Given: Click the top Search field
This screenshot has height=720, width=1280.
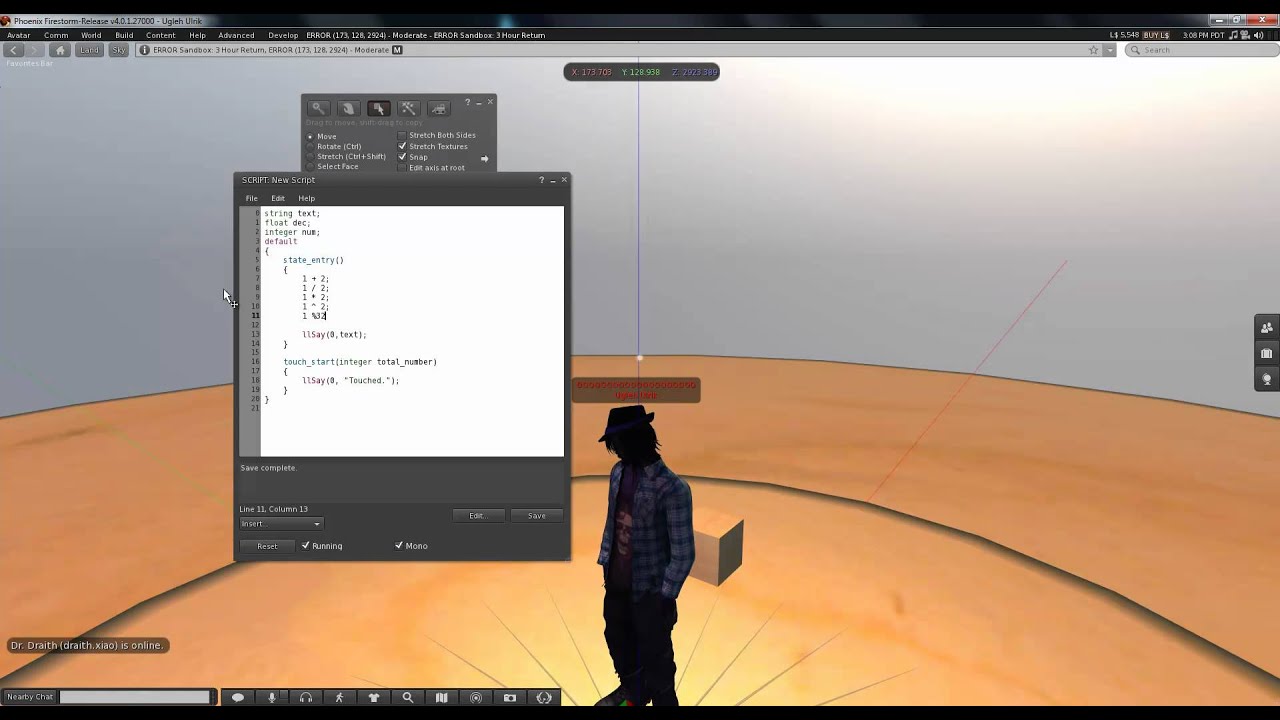Looking at the screenshot, I should pos(1200,50).
